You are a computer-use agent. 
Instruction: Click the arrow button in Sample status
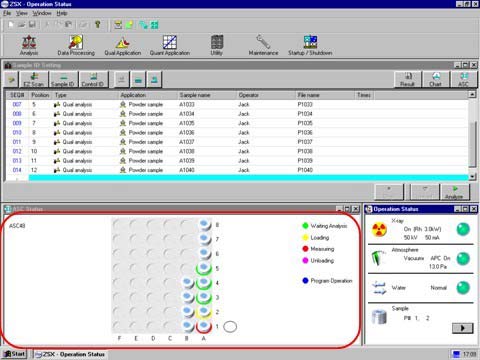pyautogui.click(x=462, y=328)
